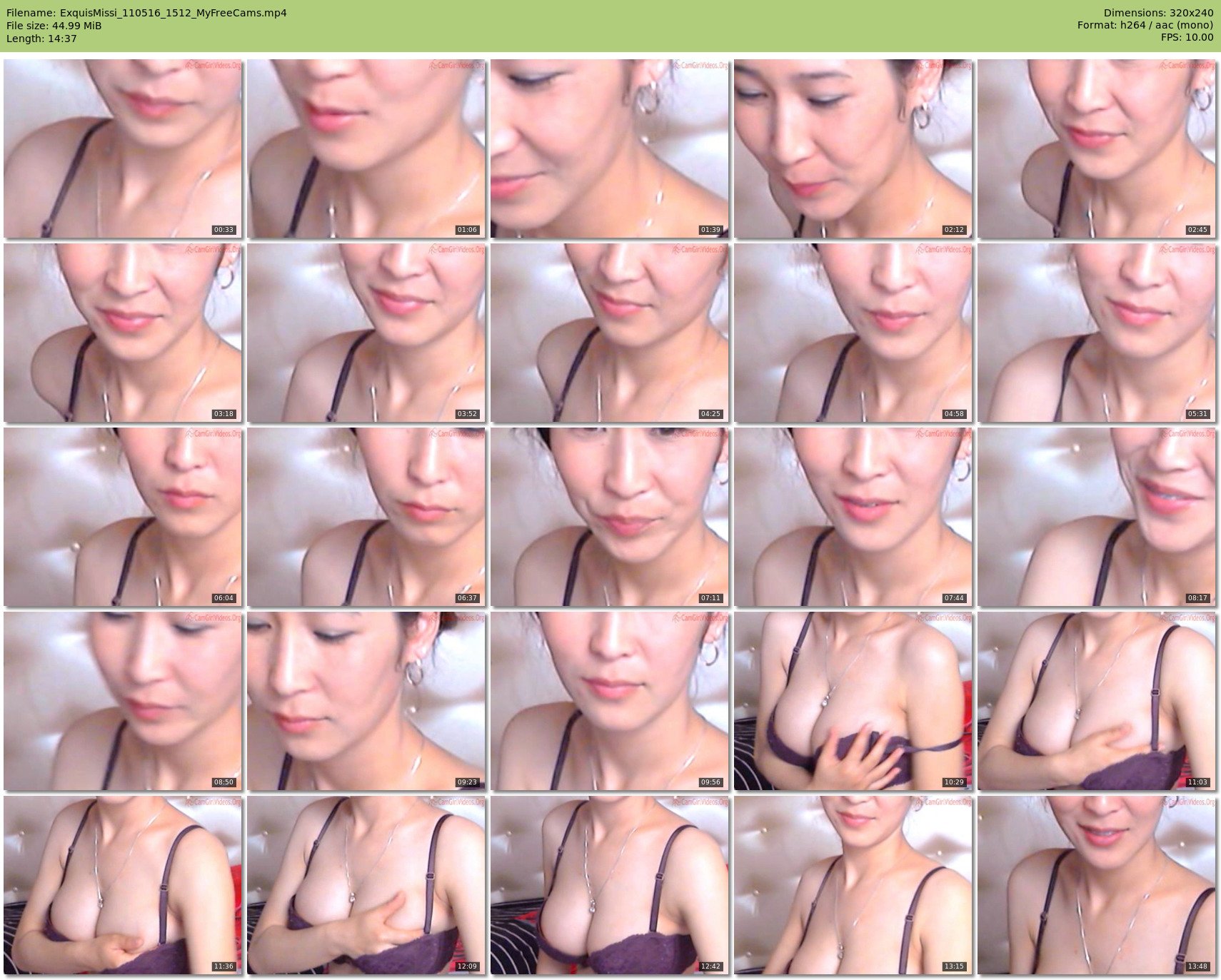The width and height of the screenshot is (1221, 980).
Task: Select the frame marked 01:39
Action: pyautogui.click(x=609, y=148)
